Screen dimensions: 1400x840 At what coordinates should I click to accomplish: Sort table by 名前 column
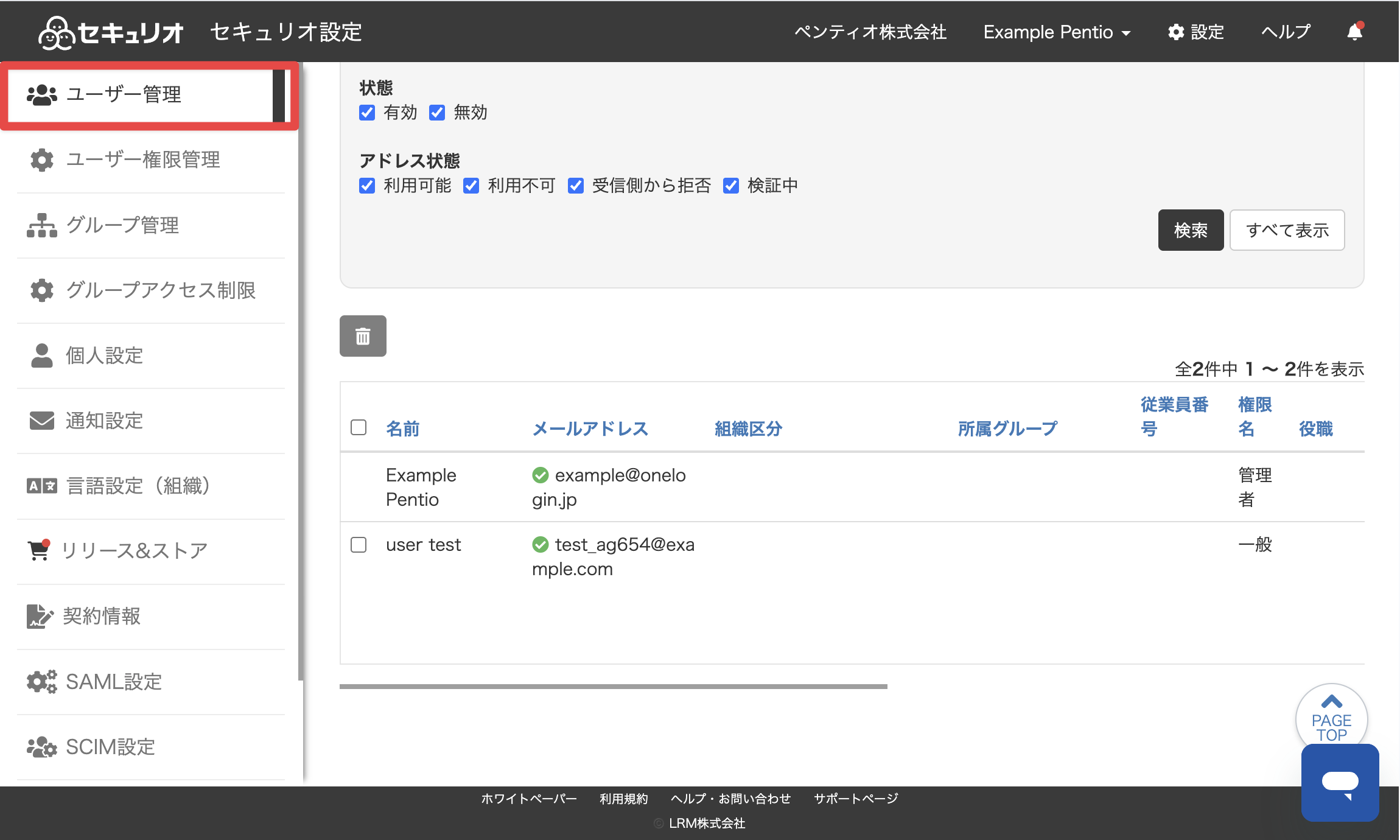pyautogui.click(x=403, y=429)
